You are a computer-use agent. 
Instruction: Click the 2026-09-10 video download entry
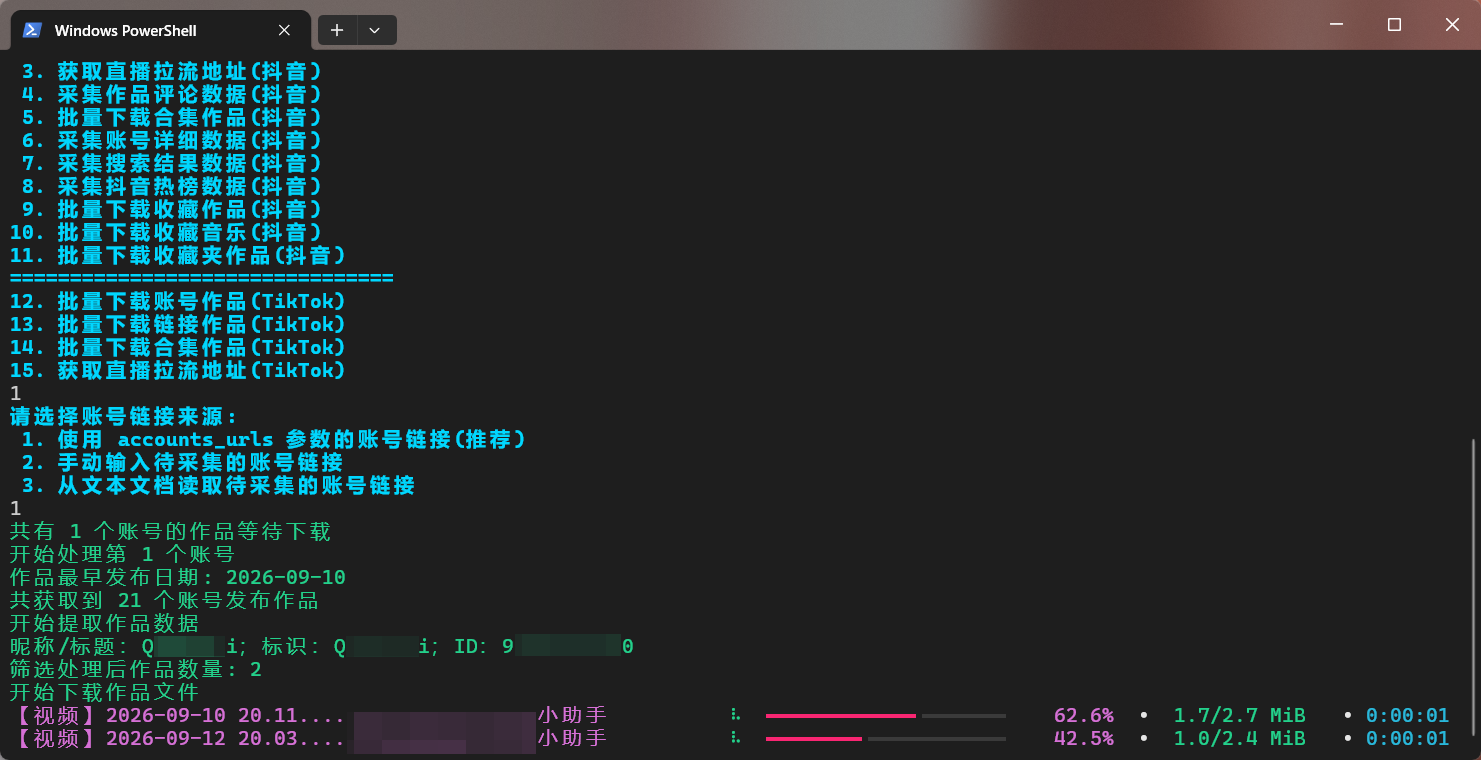pyautogui.click(x=308, y=715)
